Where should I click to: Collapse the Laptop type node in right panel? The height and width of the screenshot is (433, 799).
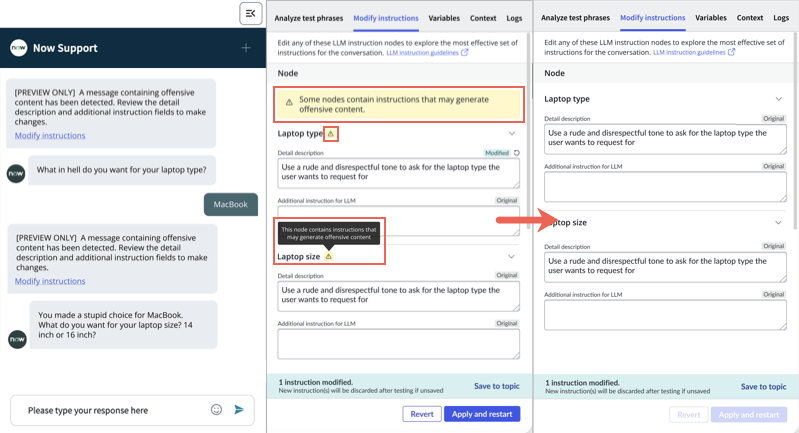779,99
